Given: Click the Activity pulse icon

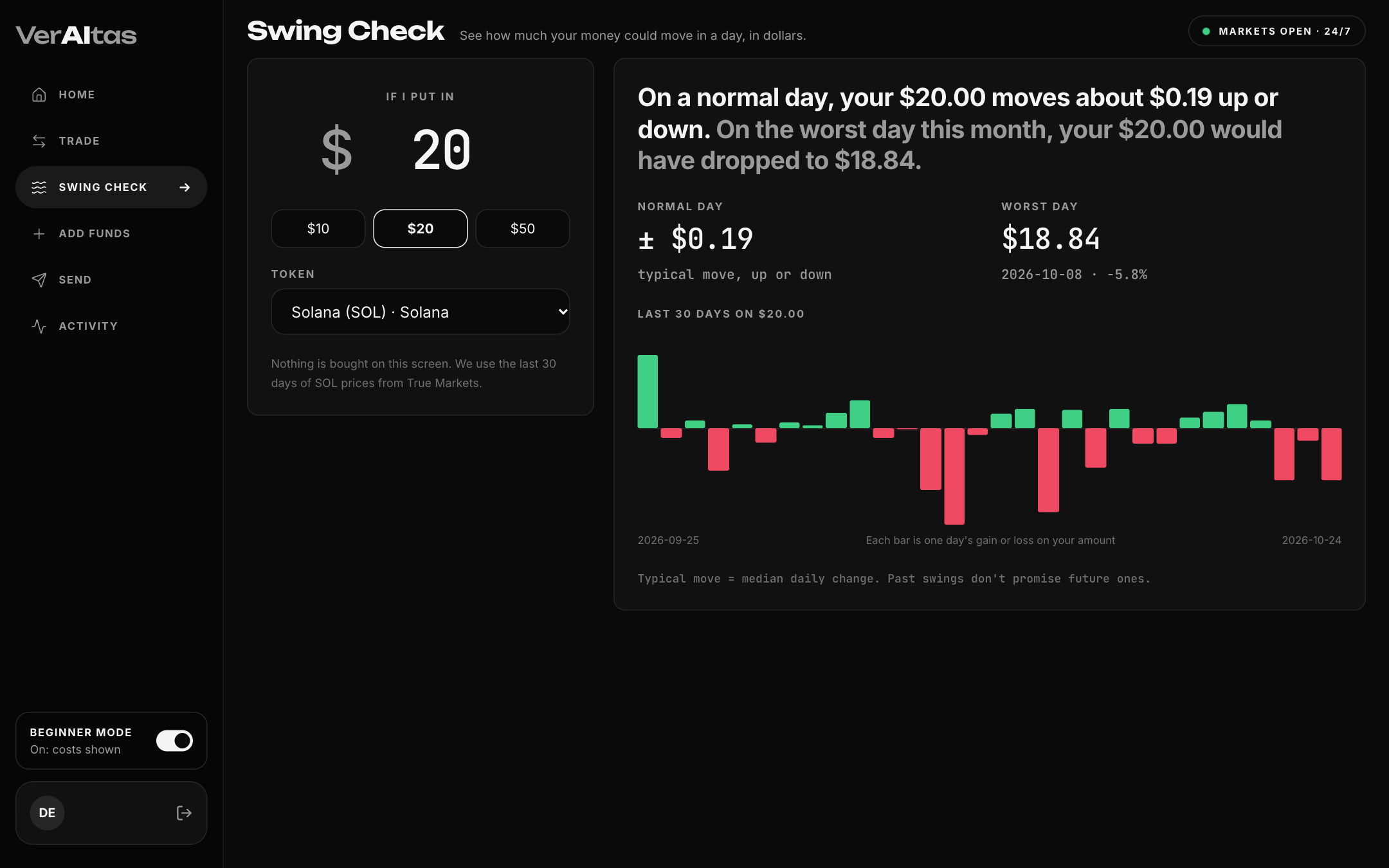Looking at the screenshot, I should [x=39, y=326].
